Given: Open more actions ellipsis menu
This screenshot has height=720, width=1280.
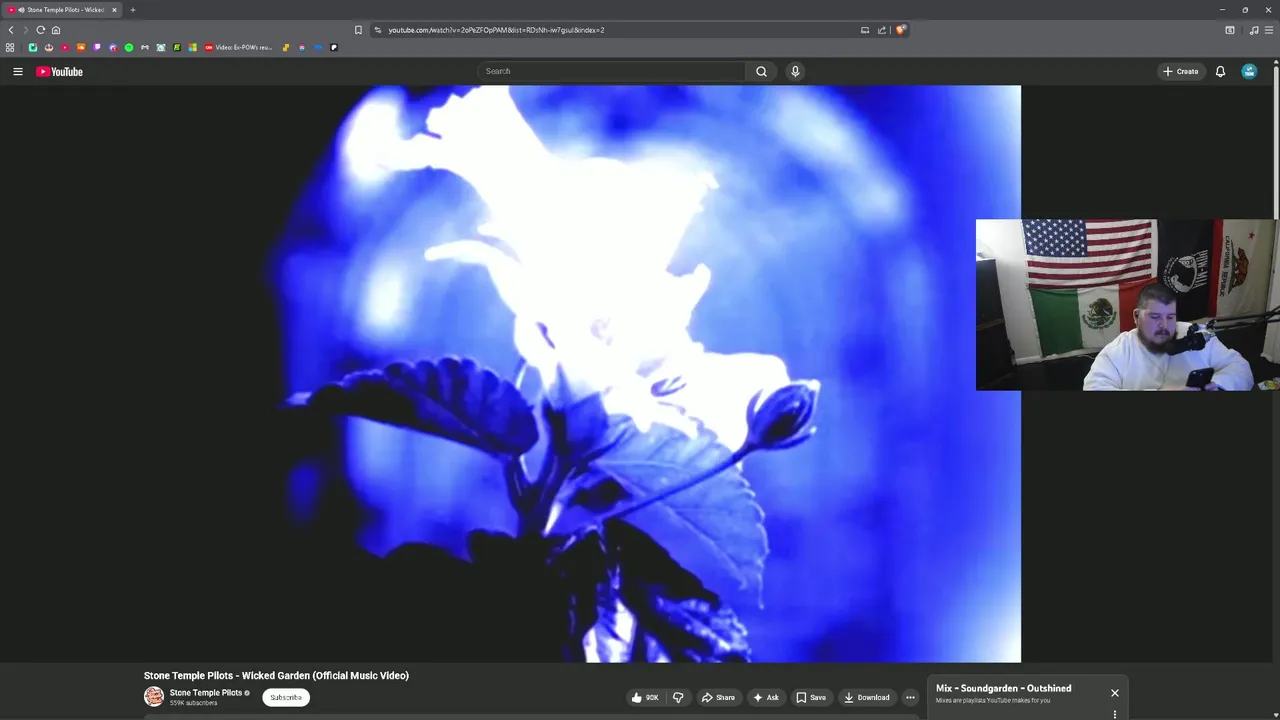Looking at the screenshot, I should [910, 697].
